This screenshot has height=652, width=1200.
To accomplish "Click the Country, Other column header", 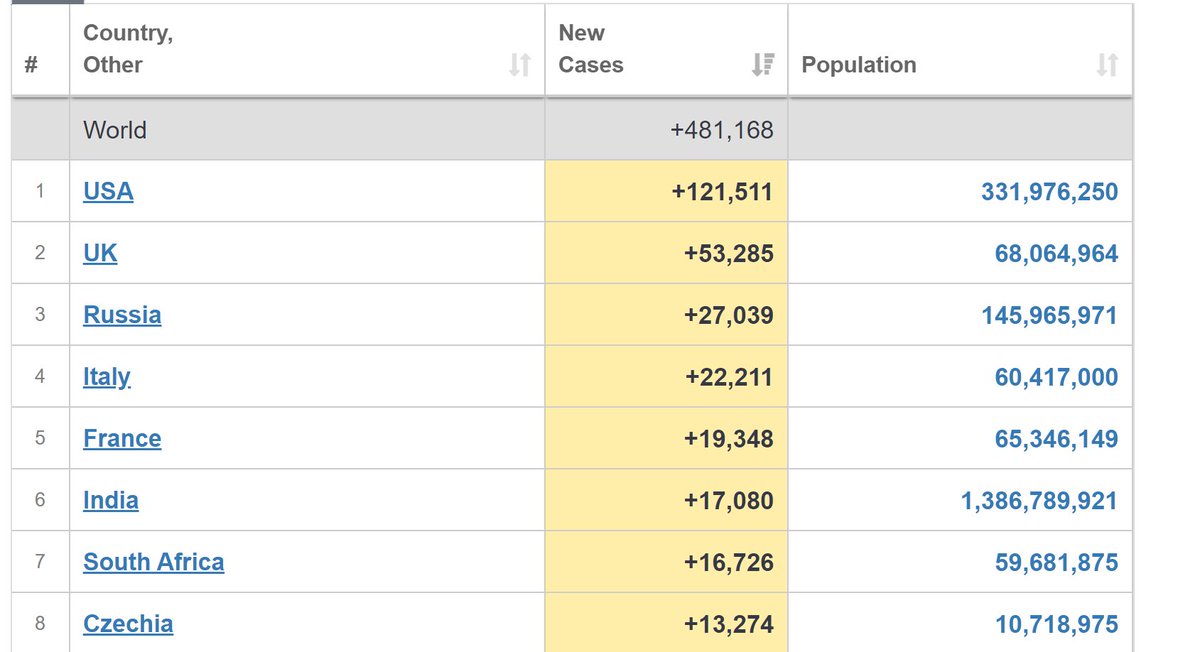I will [307, 50].
